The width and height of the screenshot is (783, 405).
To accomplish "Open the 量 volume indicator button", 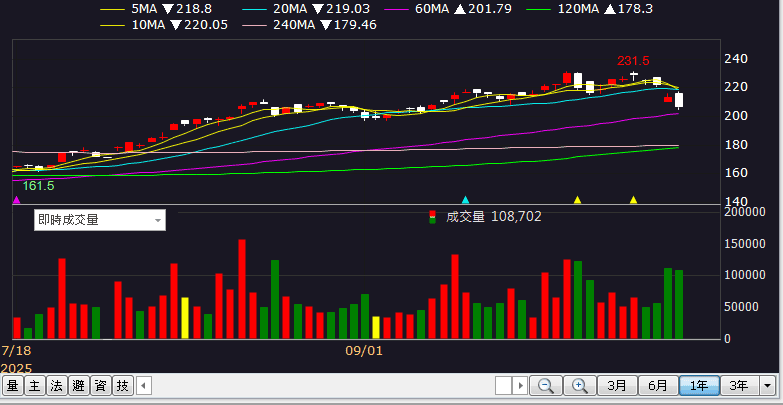I will pyautogui.click(x=13, y=385).
